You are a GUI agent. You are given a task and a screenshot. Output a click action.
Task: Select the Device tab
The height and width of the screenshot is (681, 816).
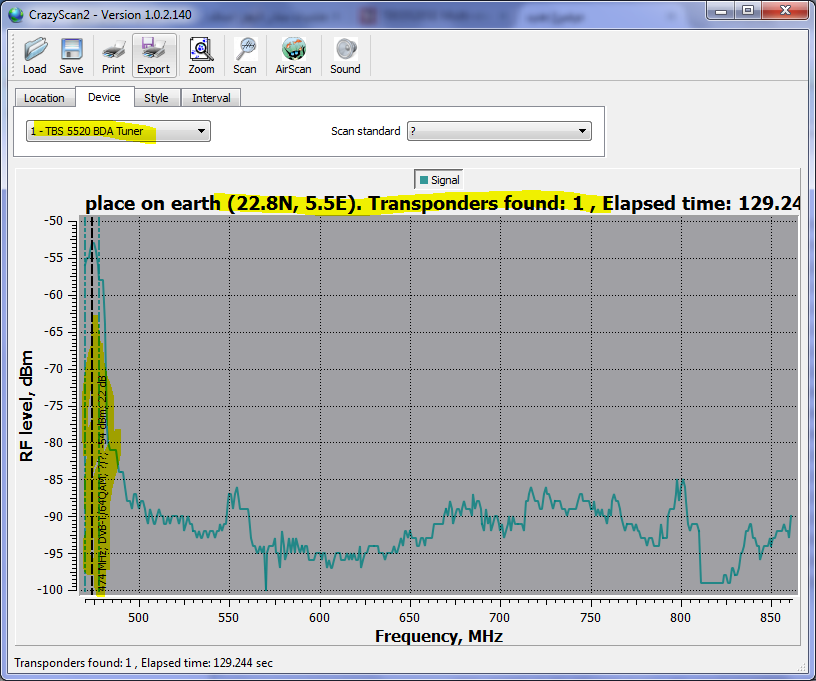coord(104,97)
